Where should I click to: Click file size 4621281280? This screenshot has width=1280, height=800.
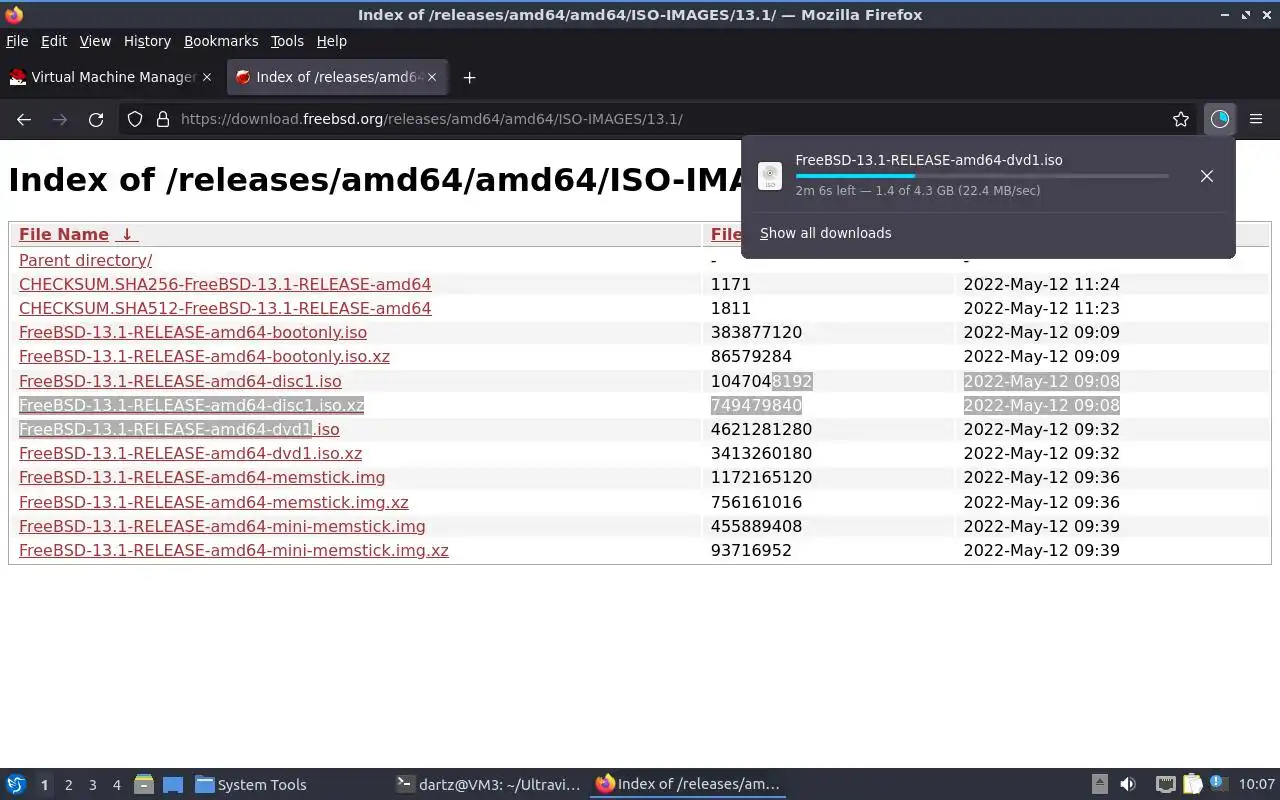[x=761, y=429]
